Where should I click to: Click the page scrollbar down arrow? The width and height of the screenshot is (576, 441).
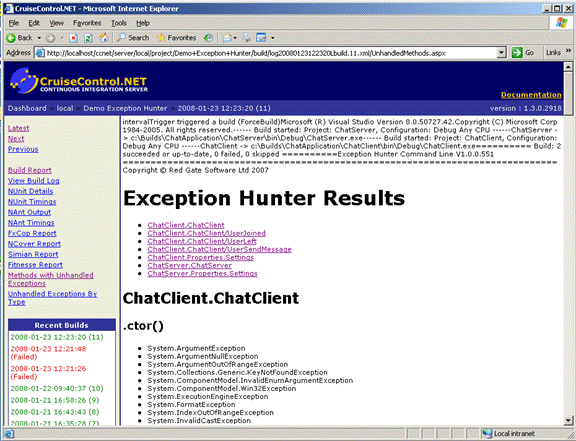tap(568, 420)
